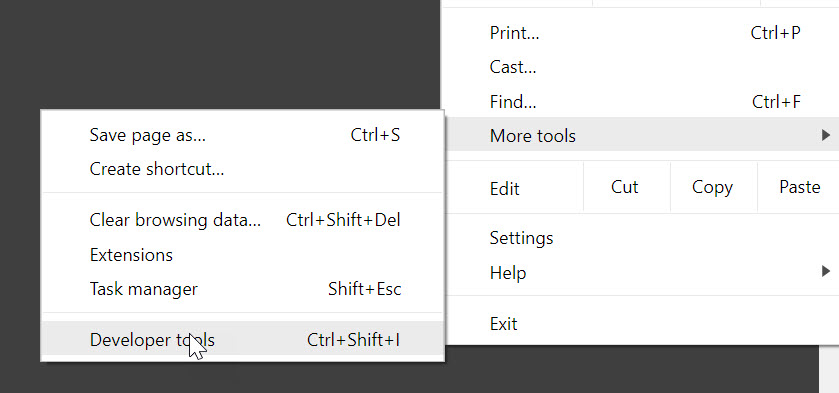This screenshot has height=393, width=839.
Task: Open Clear browsing data... dialog
Action: (242, 220)
